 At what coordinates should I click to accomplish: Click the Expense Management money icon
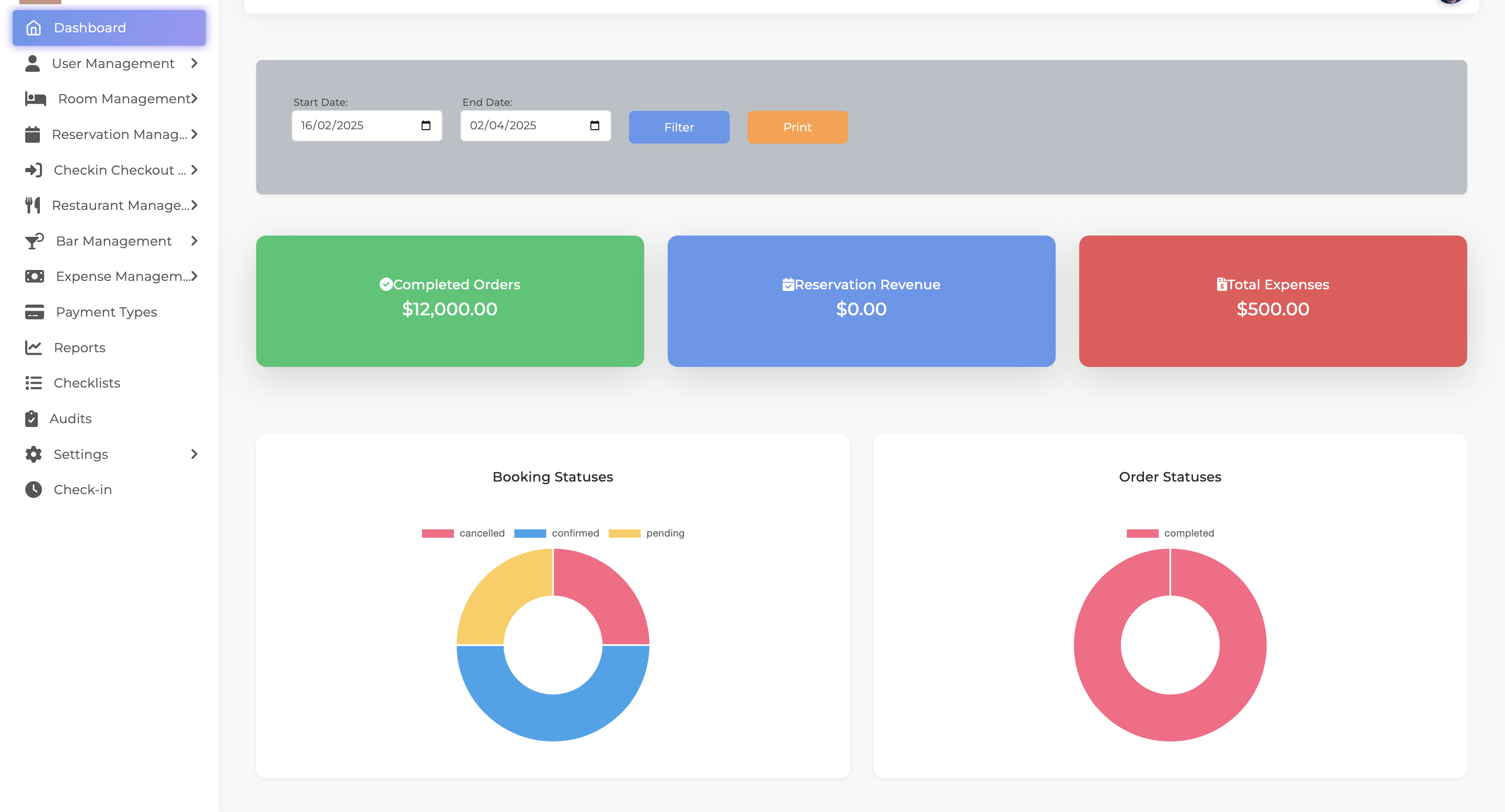coord(33,276)
